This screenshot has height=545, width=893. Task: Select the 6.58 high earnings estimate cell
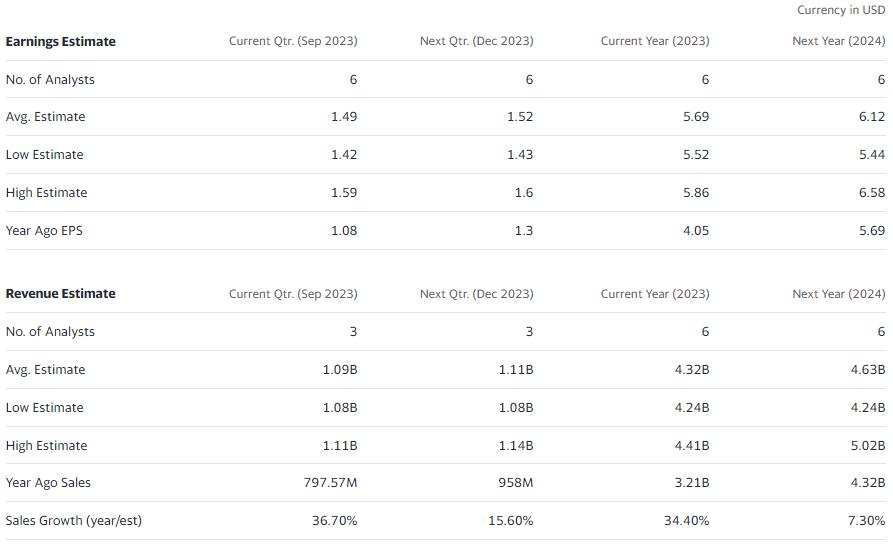(871, 192)
